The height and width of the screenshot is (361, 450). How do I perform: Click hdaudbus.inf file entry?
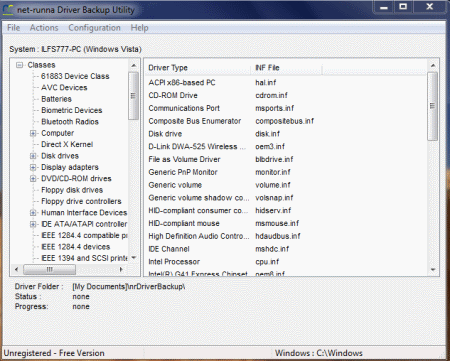pos(278,236)
